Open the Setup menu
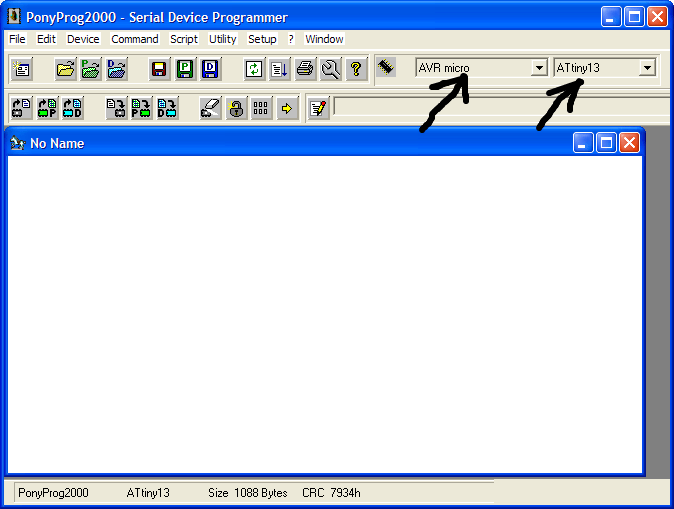Screen dimensions: 674x509 262,39
